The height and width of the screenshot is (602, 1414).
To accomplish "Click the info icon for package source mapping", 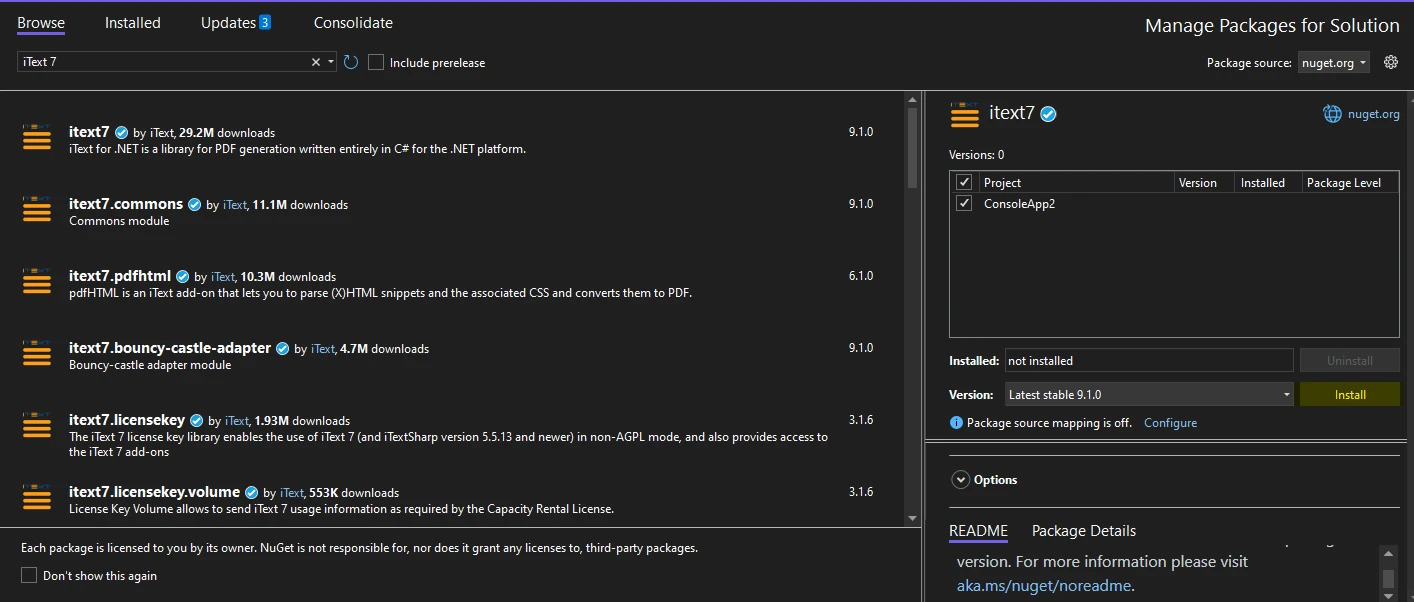I will 956,423.
